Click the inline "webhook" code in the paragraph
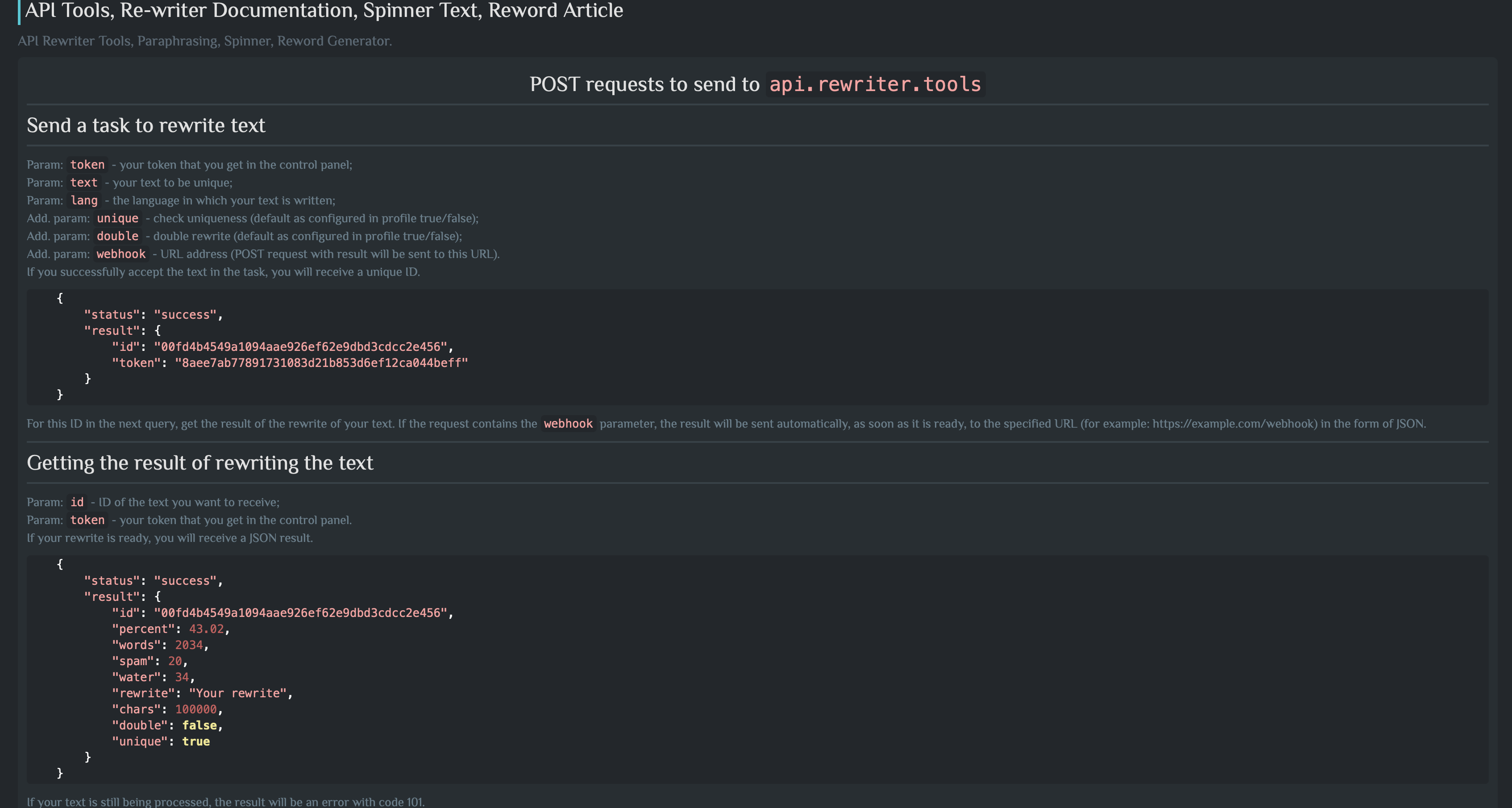The width and height of the screenshot is (1512, 808). tap(568, 423)
